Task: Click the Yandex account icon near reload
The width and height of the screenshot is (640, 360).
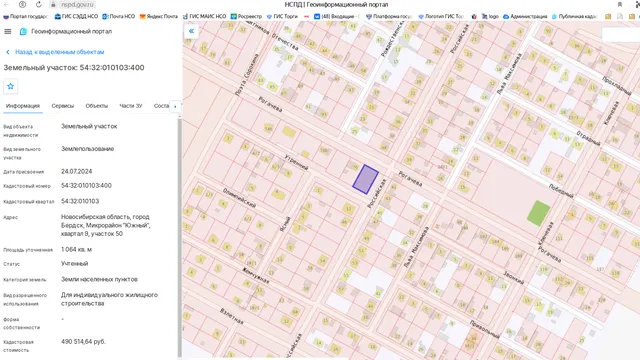Action: 22,4
